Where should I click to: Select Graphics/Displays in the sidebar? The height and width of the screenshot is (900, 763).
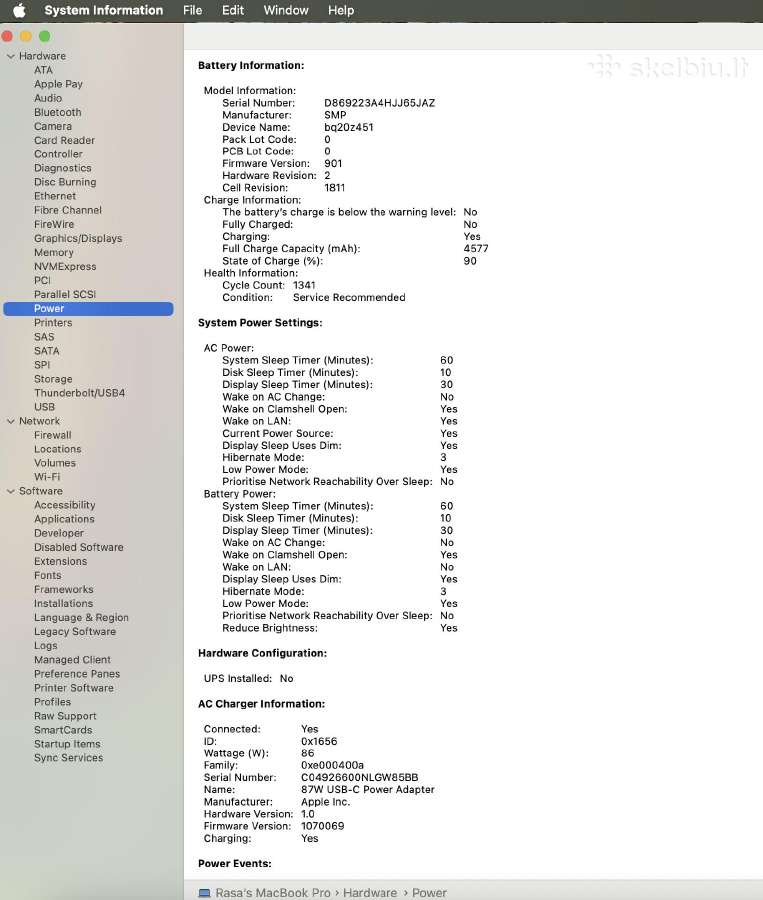pos(78,239)
